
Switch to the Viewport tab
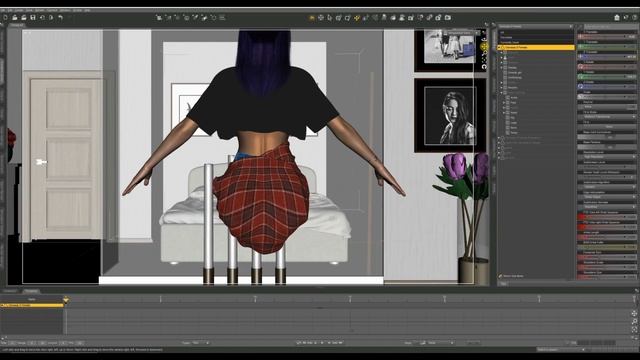click(17, 25)
